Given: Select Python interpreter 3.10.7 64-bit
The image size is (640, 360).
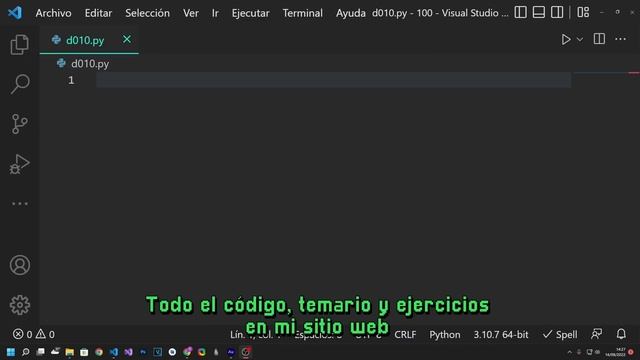Looking at the screenshot, I should click(501, 335).
